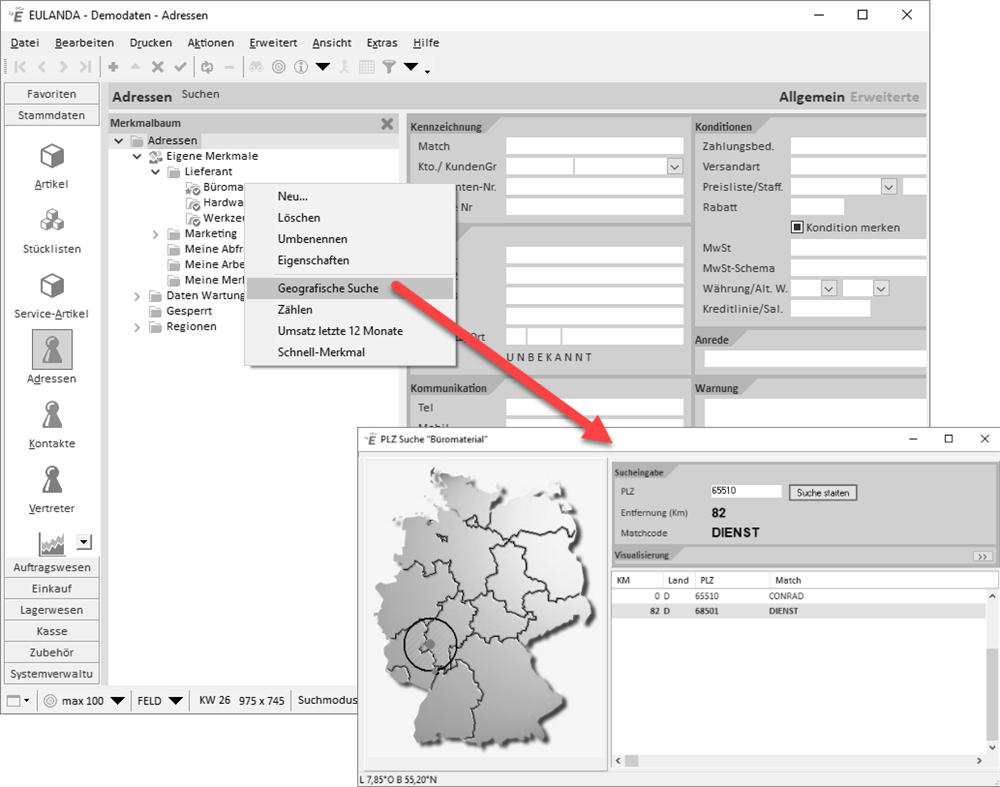Open the first Währung dropdown
This screenshot has height=787, width=1000.
point(828,289)
